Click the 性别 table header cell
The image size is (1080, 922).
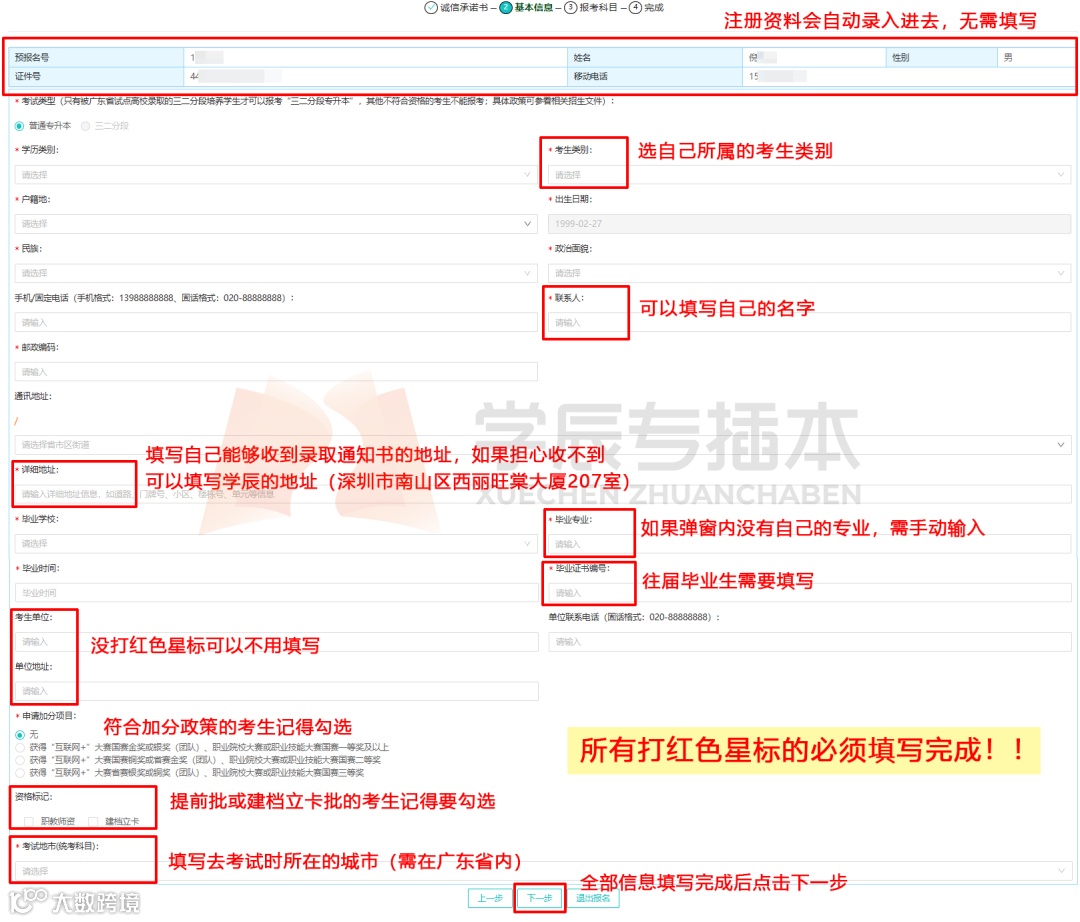click(x=941, y=58)
